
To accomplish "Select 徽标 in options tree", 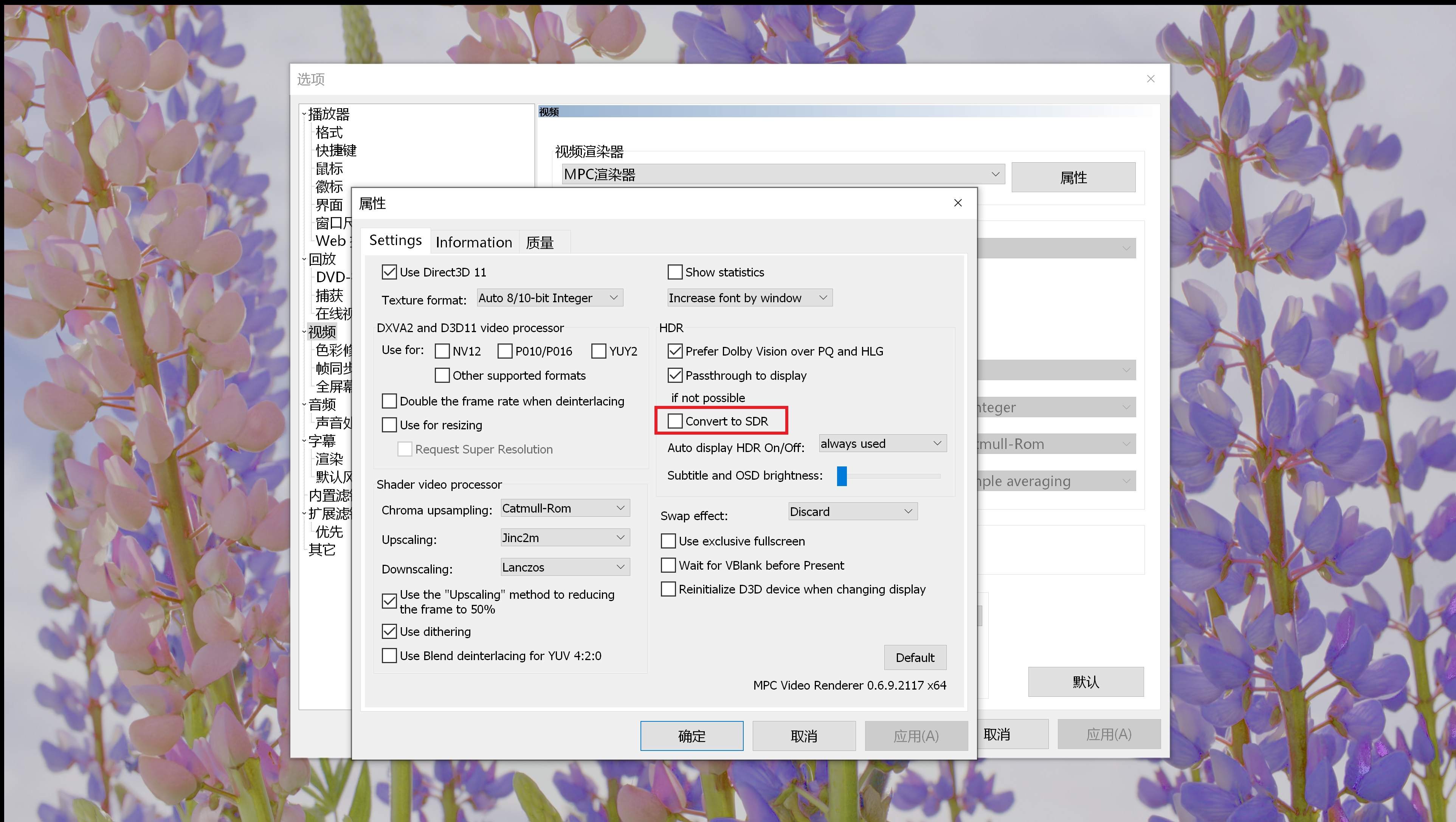I will (329, 186).
